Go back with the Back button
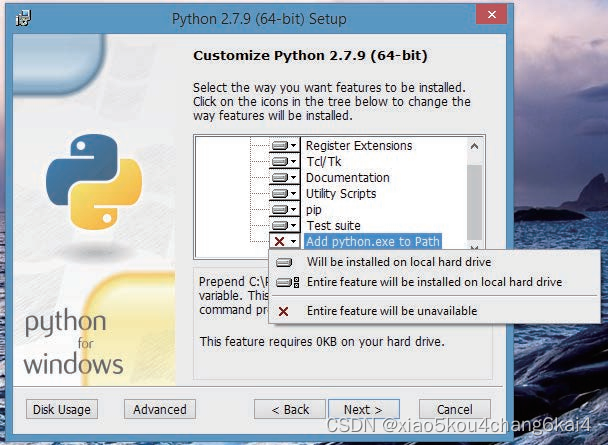This screenshot has height=445, width=608. click(x=290, y=409)
